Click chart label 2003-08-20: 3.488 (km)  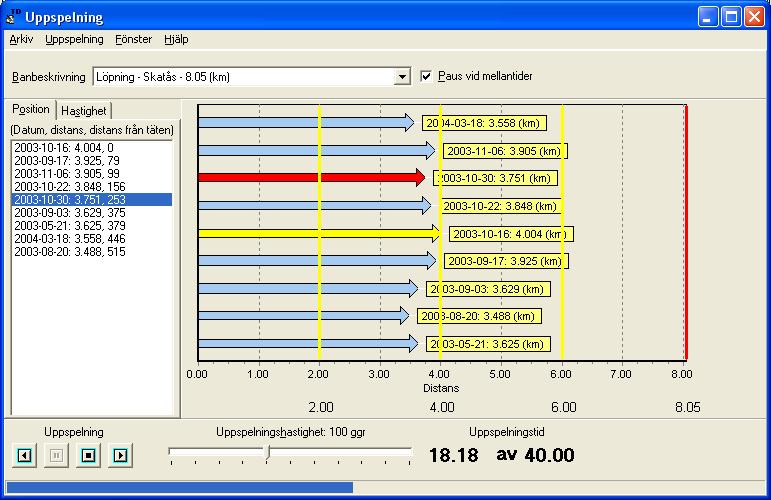pyautogui.click(x=479, y=316)
